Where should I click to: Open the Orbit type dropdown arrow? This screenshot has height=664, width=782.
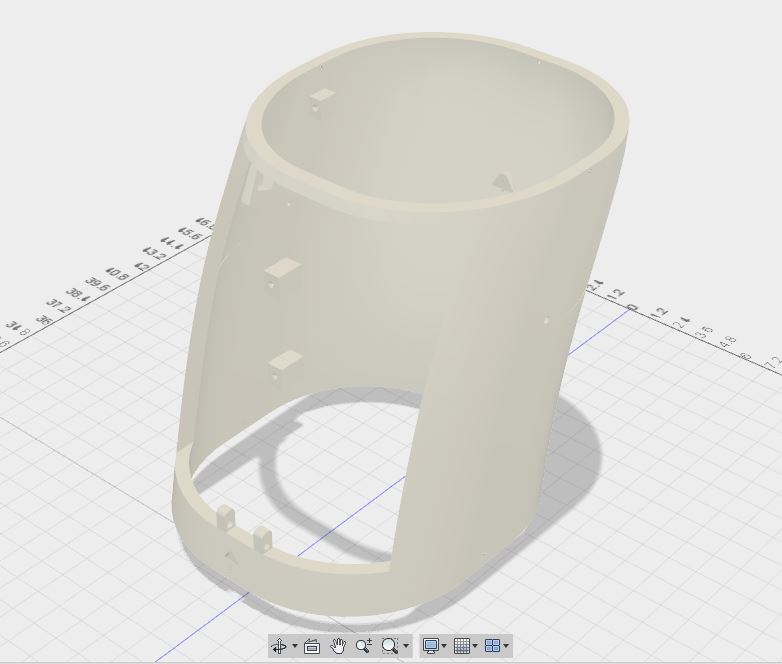pos(295,646)
